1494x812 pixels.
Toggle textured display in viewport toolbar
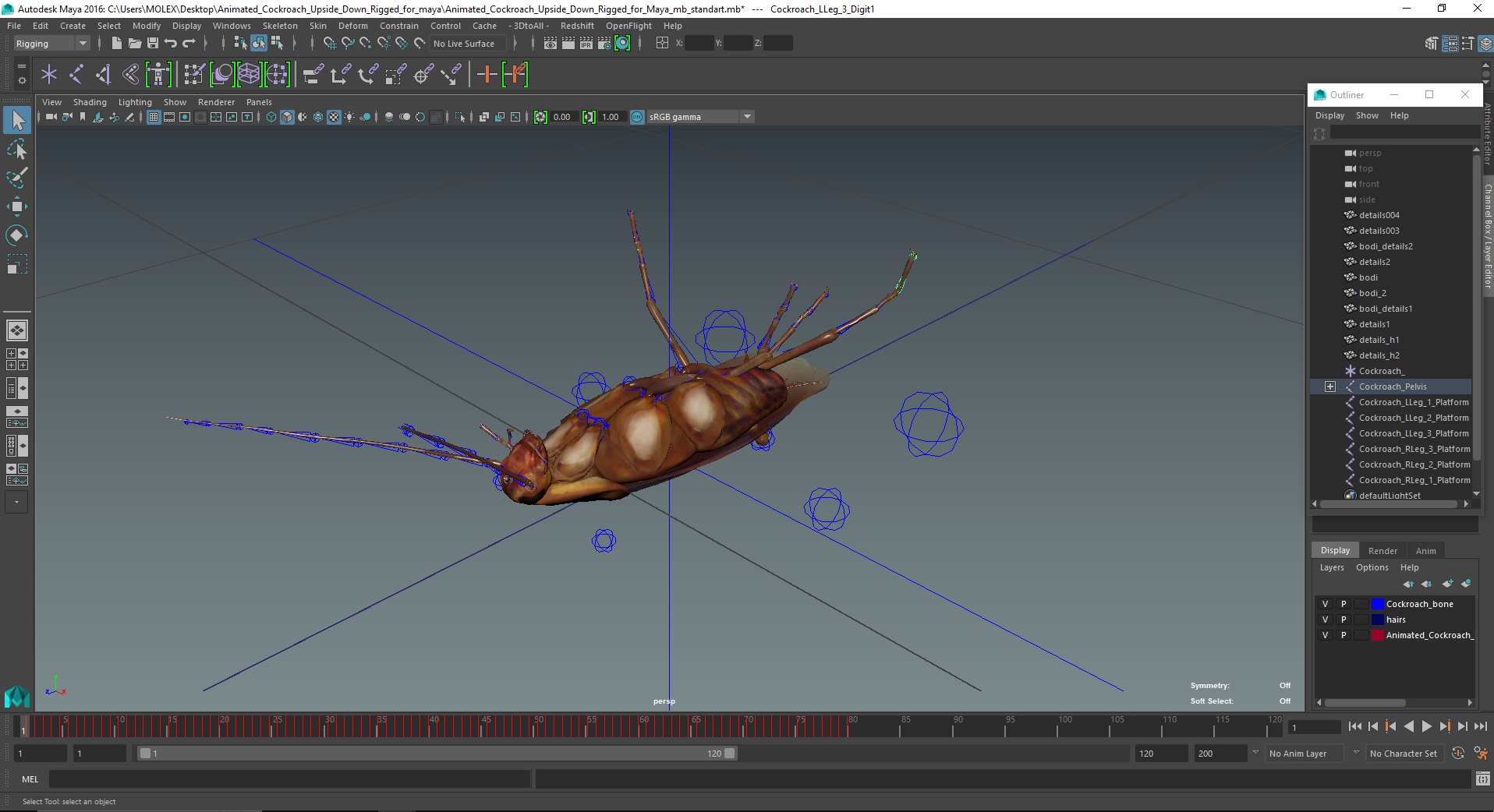click(334, 117)
